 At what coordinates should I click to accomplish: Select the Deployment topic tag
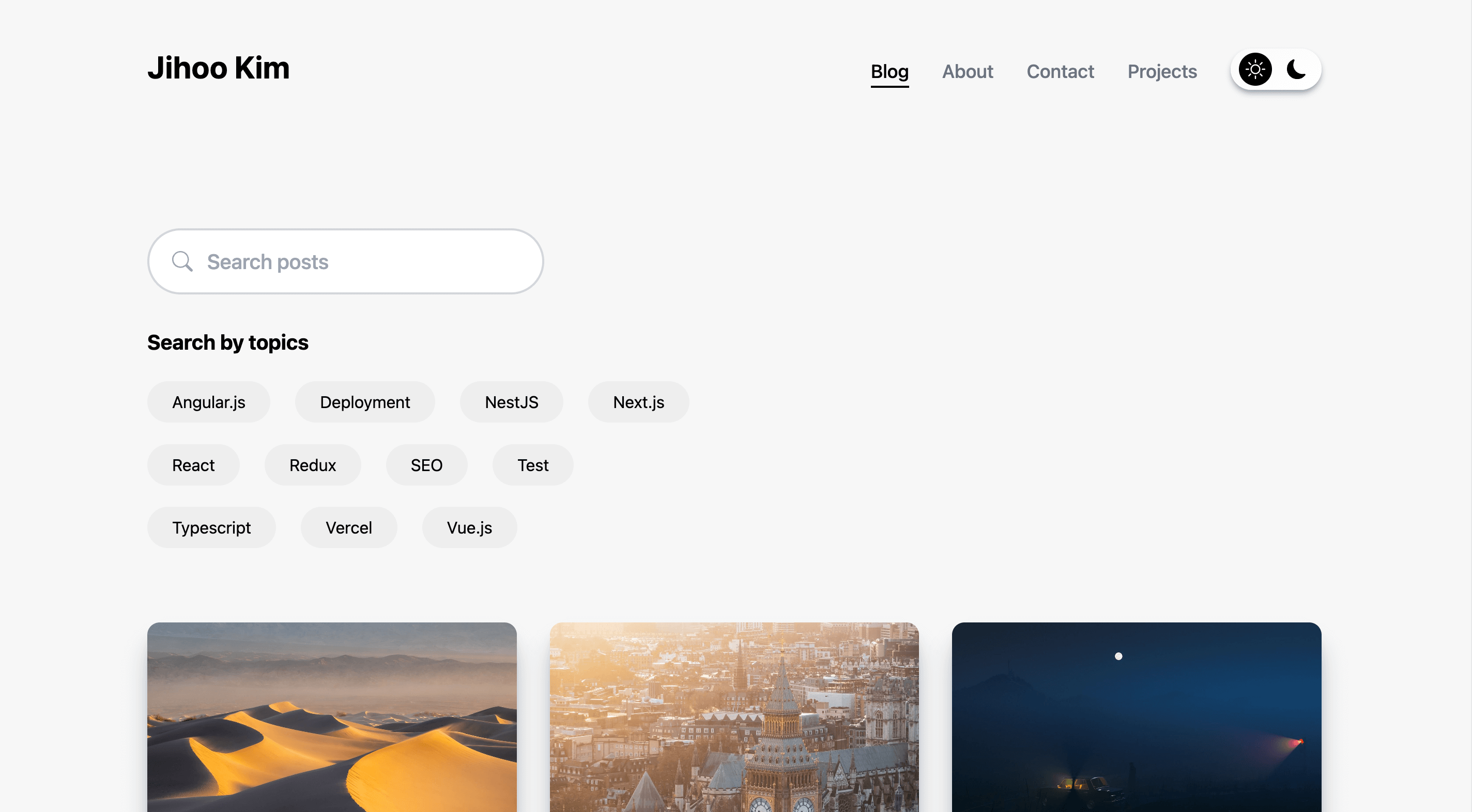(364, 402)
